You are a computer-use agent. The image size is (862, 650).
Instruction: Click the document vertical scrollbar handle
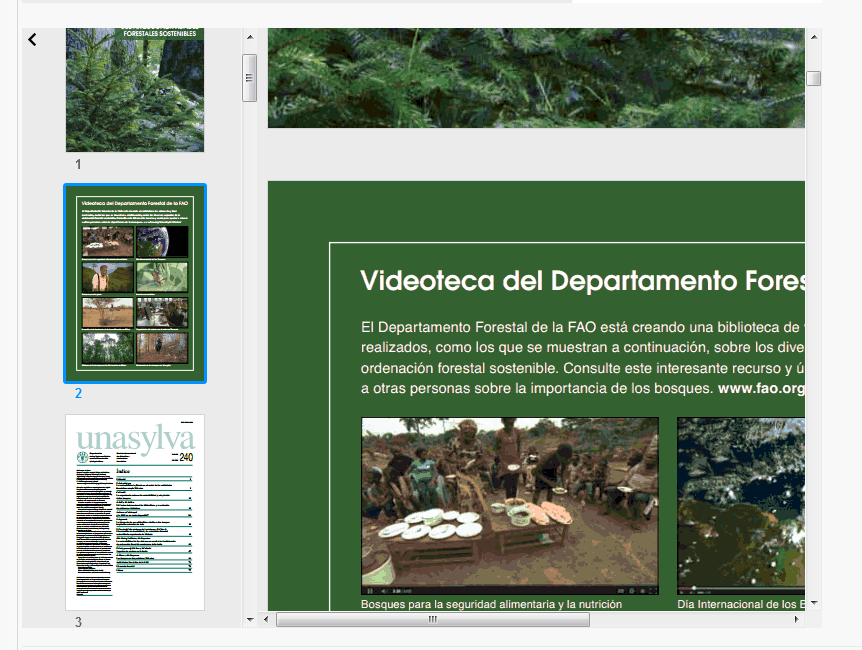click(x=814, y=79)
